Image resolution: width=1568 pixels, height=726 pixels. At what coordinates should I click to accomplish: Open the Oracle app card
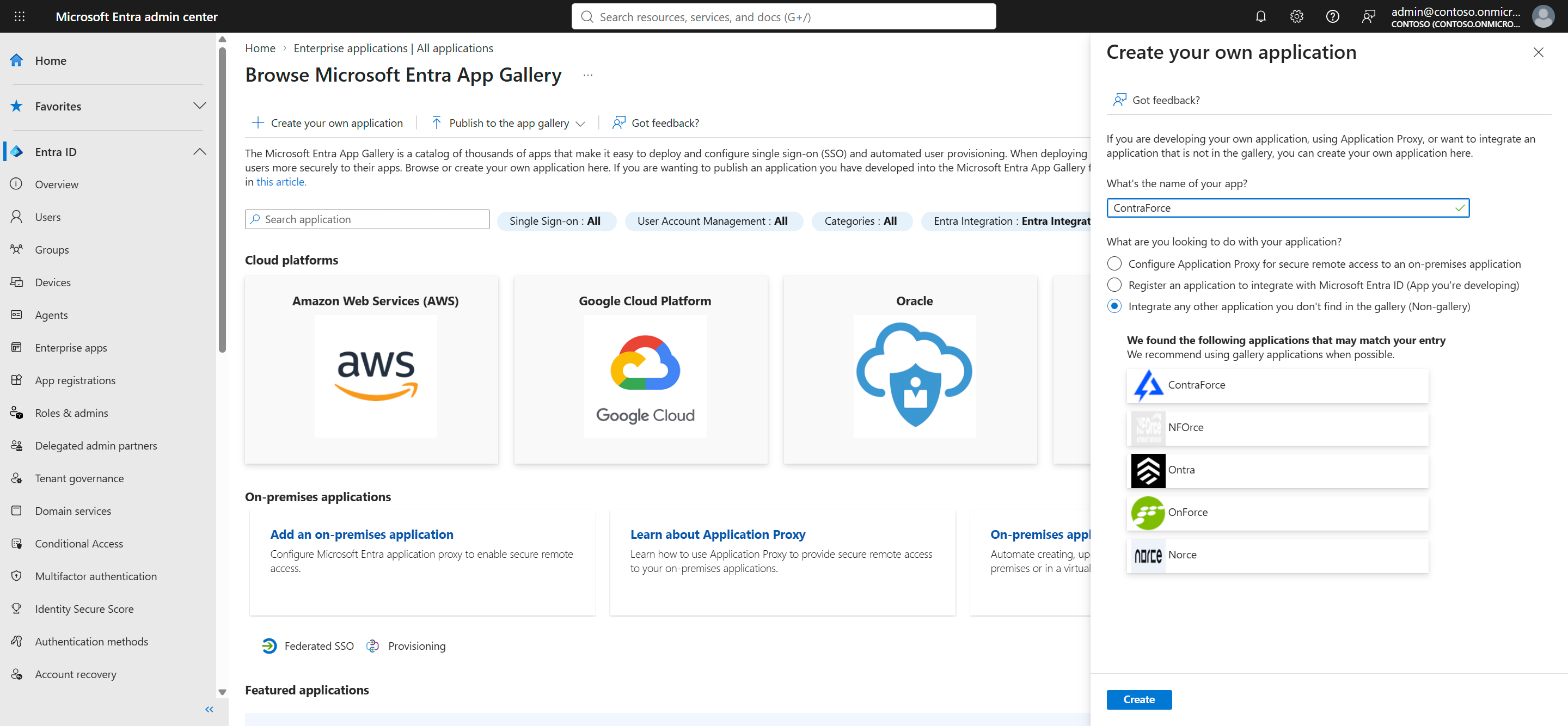[x=911, y=370]
